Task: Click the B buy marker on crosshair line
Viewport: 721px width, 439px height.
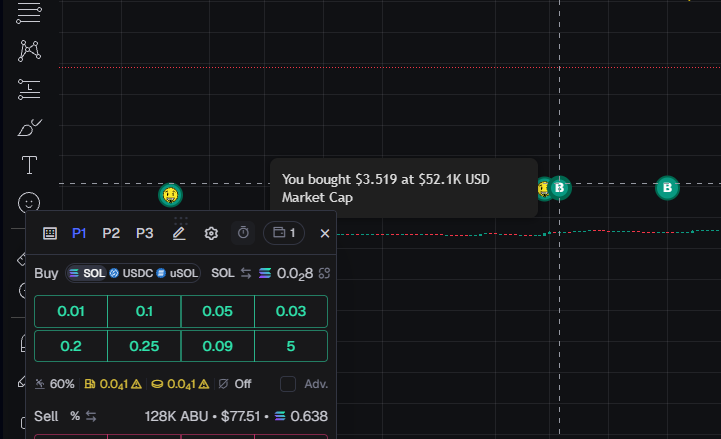Action: tap(559, 188)
